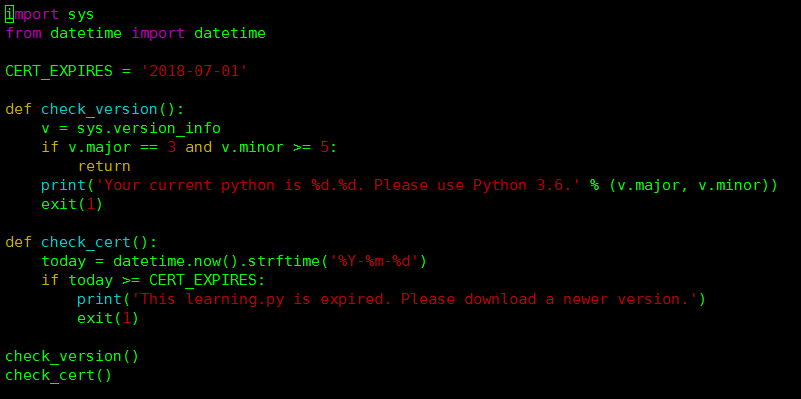
Task: Click the cursor on 'import sys' line
Action: [x=9, y=15]
